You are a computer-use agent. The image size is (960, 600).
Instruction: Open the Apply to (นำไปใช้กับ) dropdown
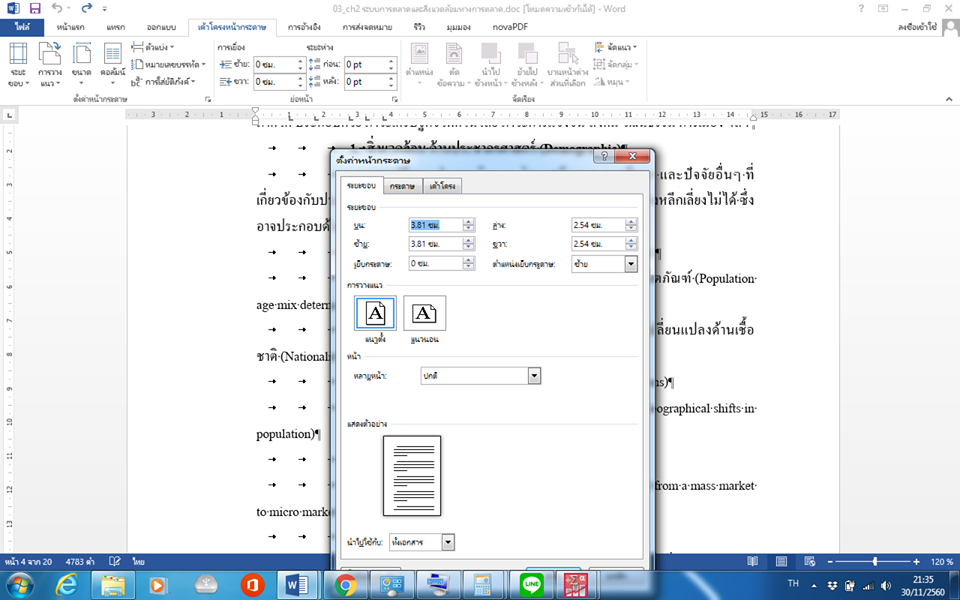[x=448, y=542]
